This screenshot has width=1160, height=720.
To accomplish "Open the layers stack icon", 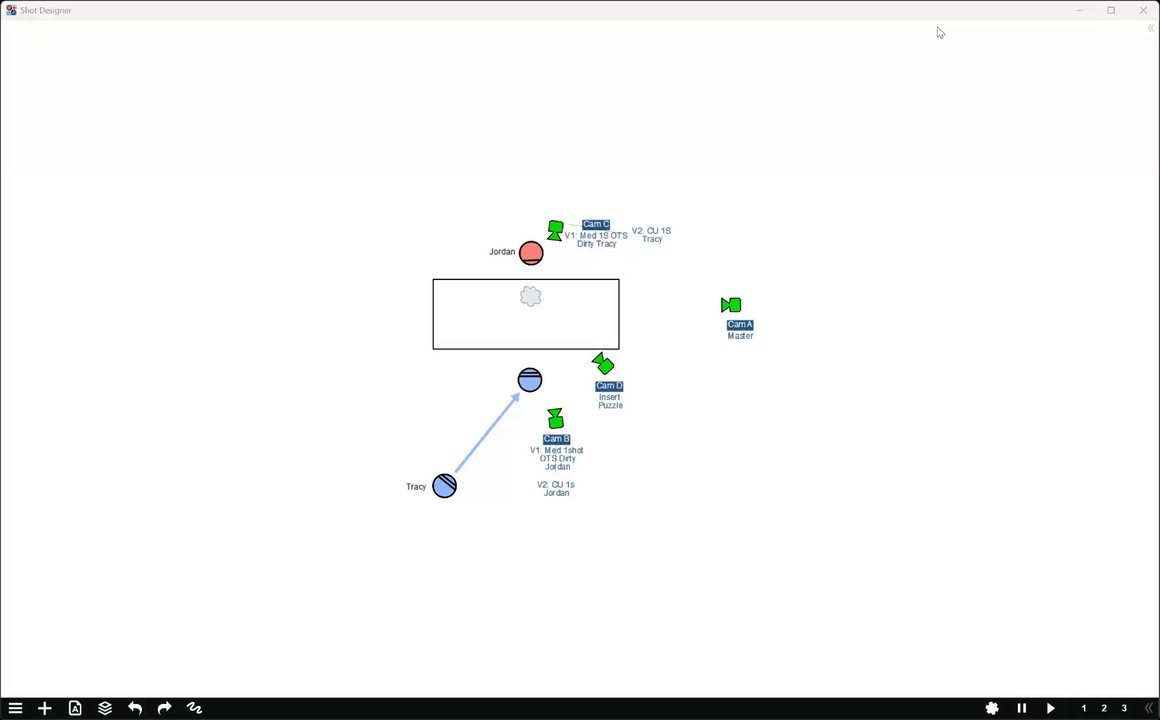I will [x=105, y=708].
